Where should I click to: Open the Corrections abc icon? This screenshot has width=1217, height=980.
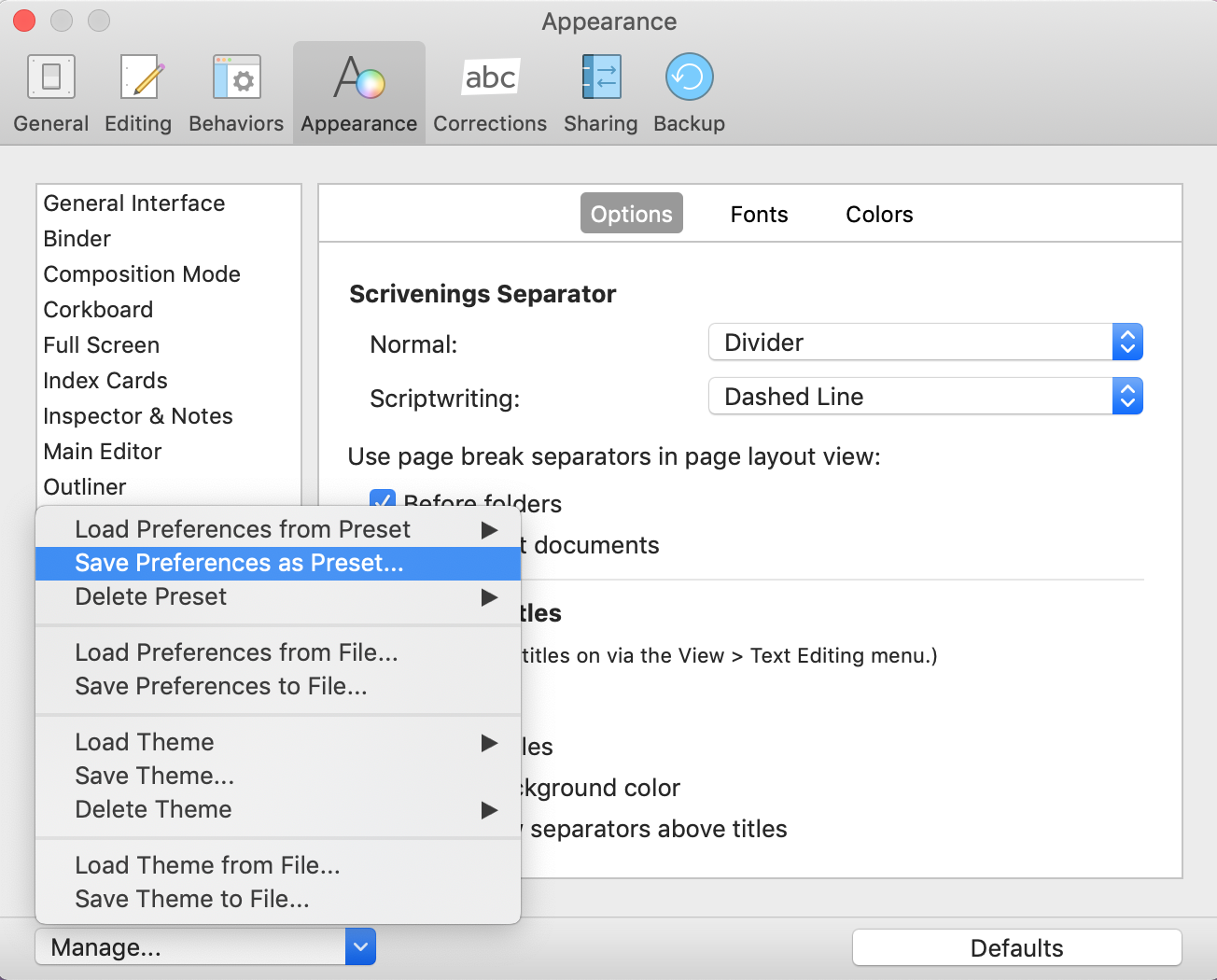point(491,77)
